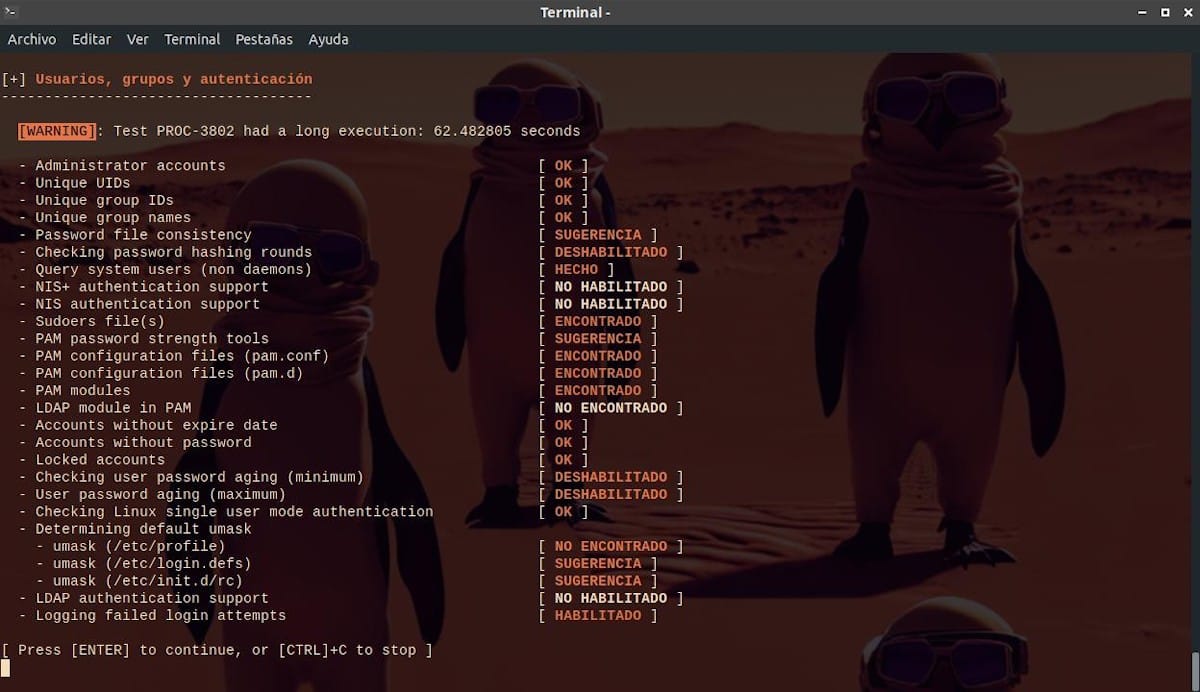
Task: Open the Archivo menu
Action: (x=32, y=39)
